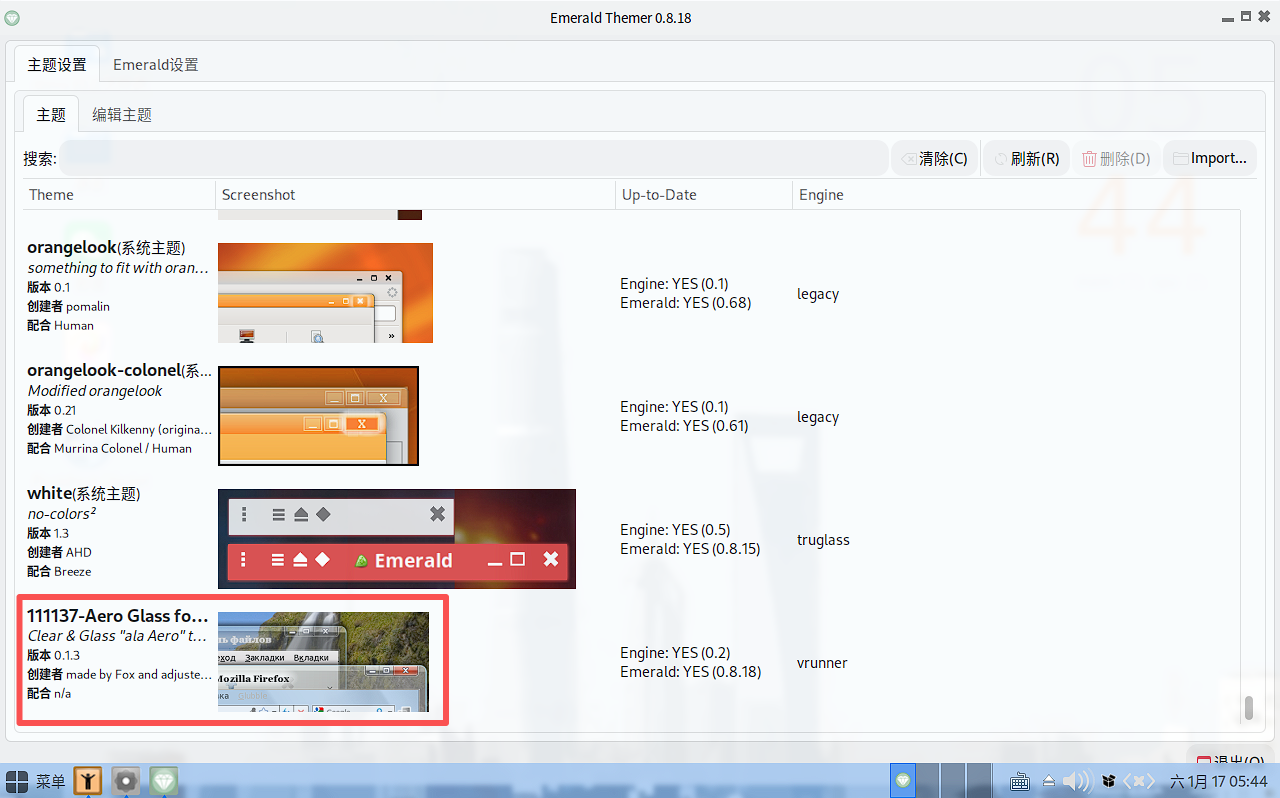The height and width of the screenshot is (798, 1280).
Task: Switch to the 主题设置 tab
Action: coord(57,64)
